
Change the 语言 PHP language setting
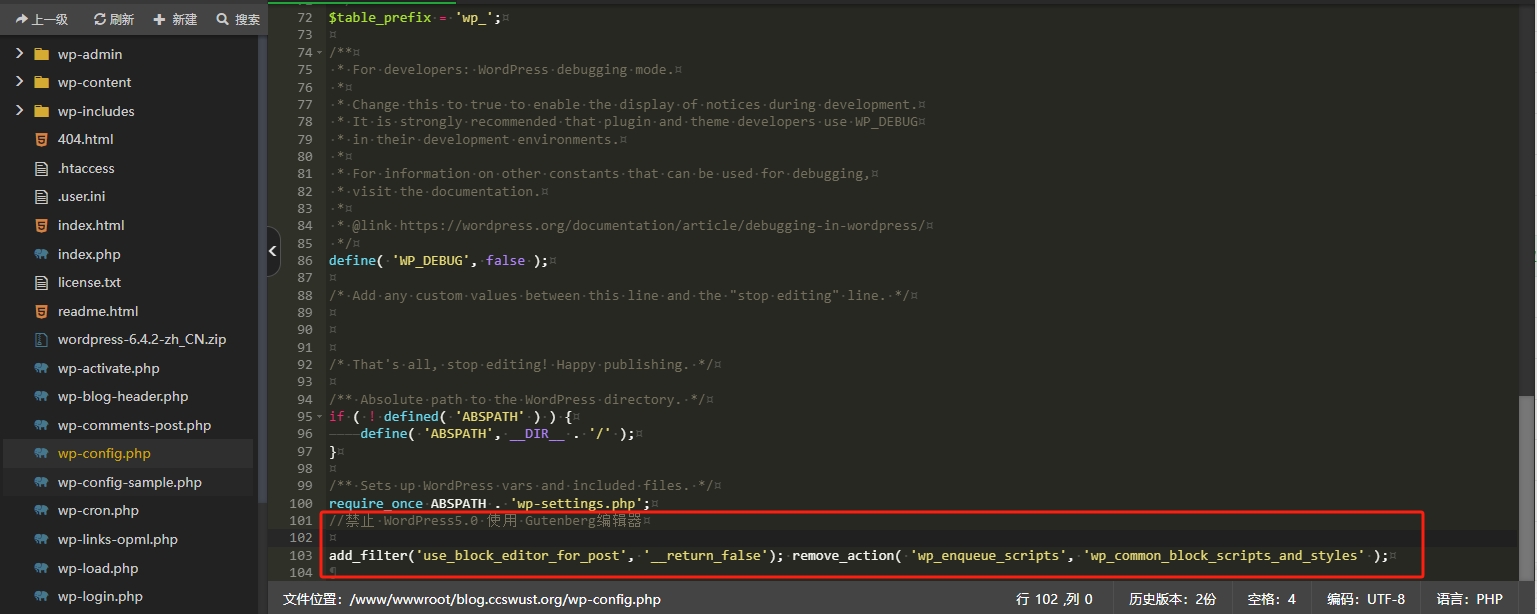tap(1469, 599)
